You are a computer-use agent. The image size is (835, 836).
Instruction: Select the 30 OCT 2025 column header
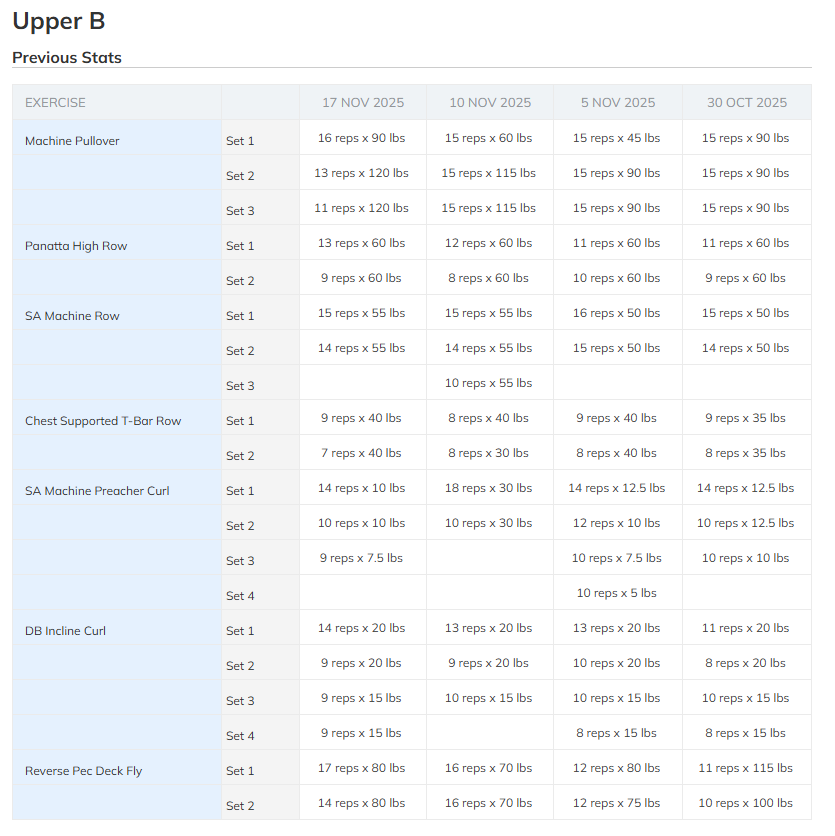746,103
